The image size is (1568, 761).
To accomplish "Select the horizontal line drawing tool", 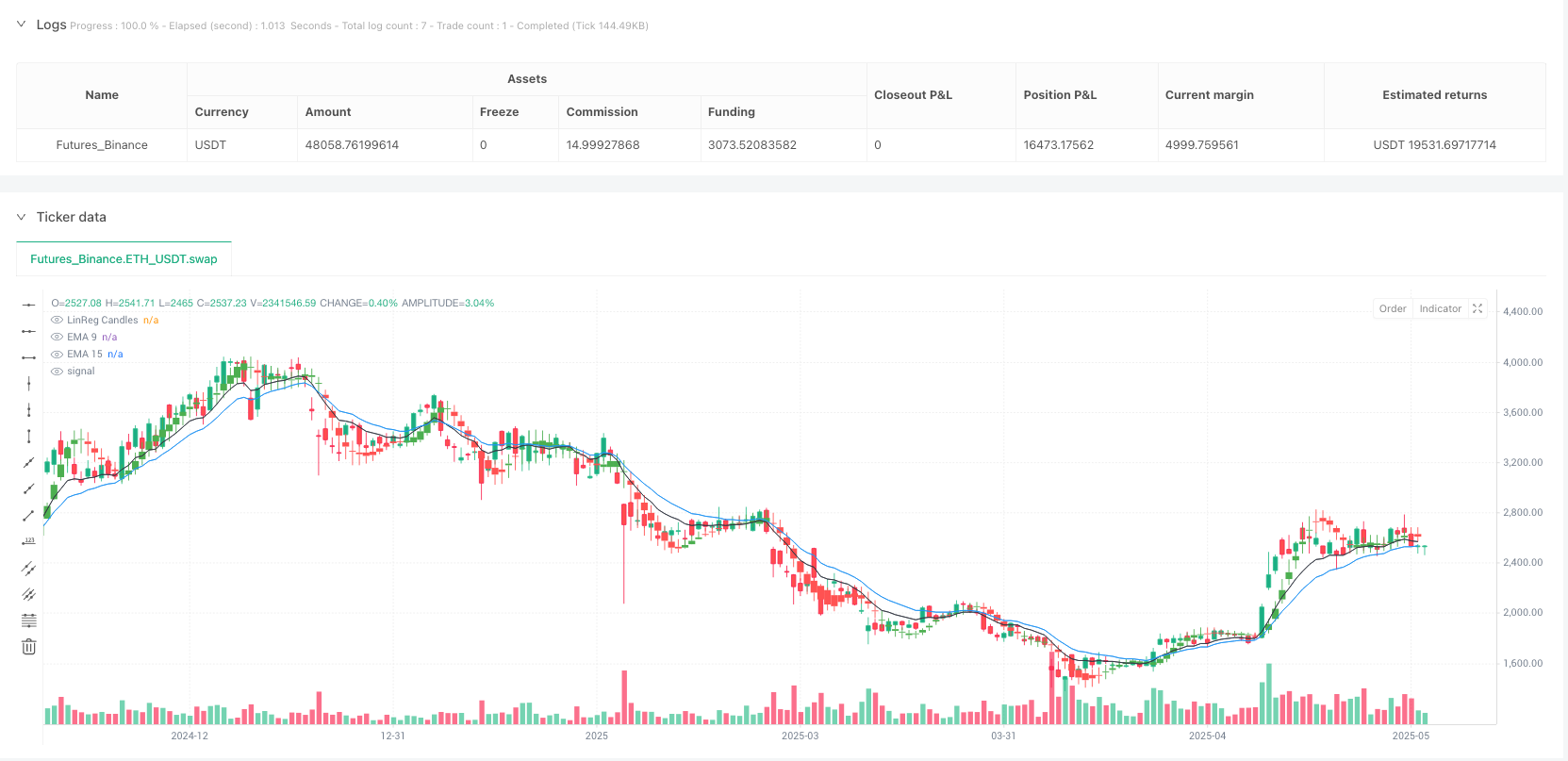I will click(x=29, y=305).
